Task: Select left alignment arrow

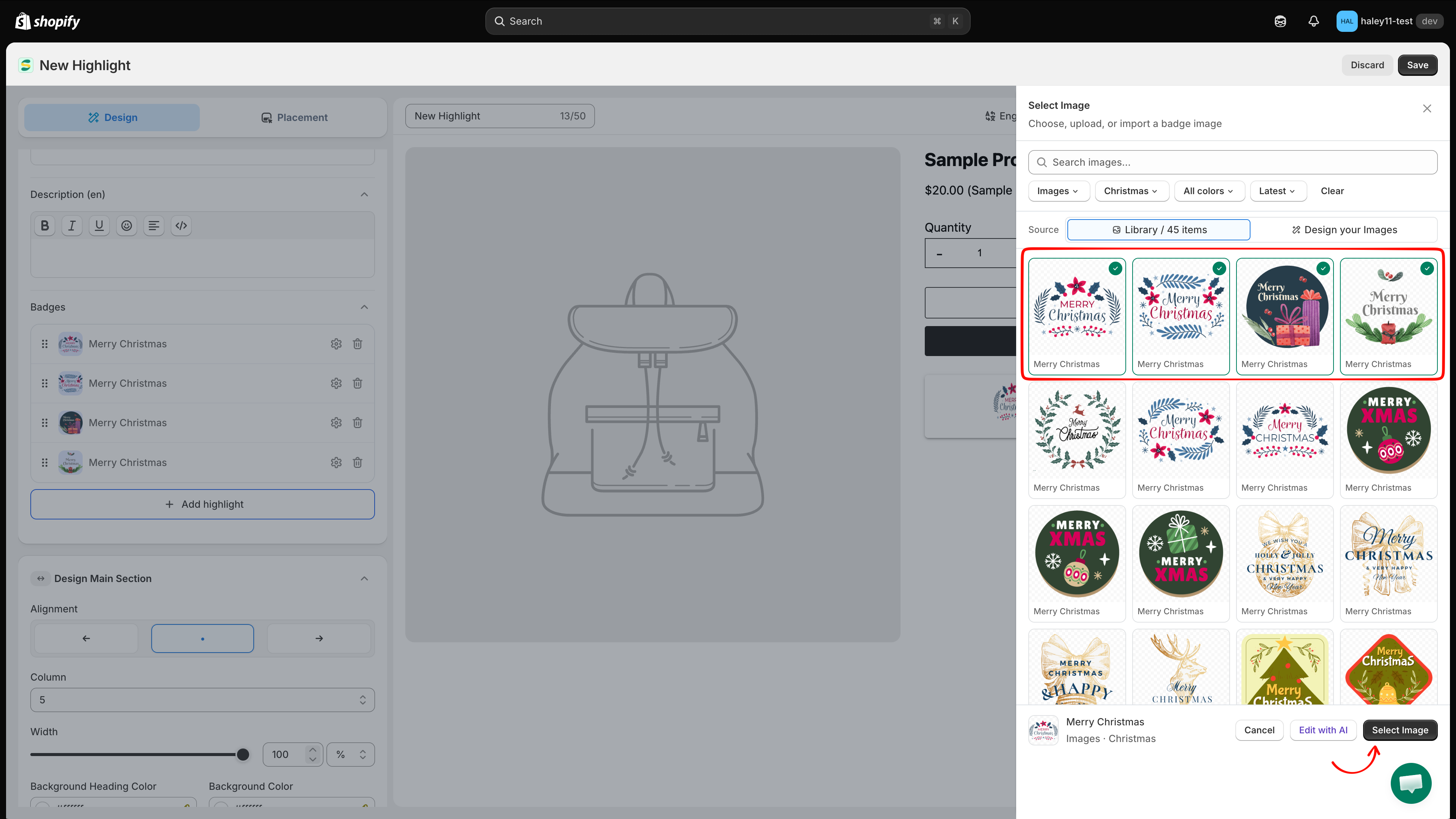Action: click(86, 638)
